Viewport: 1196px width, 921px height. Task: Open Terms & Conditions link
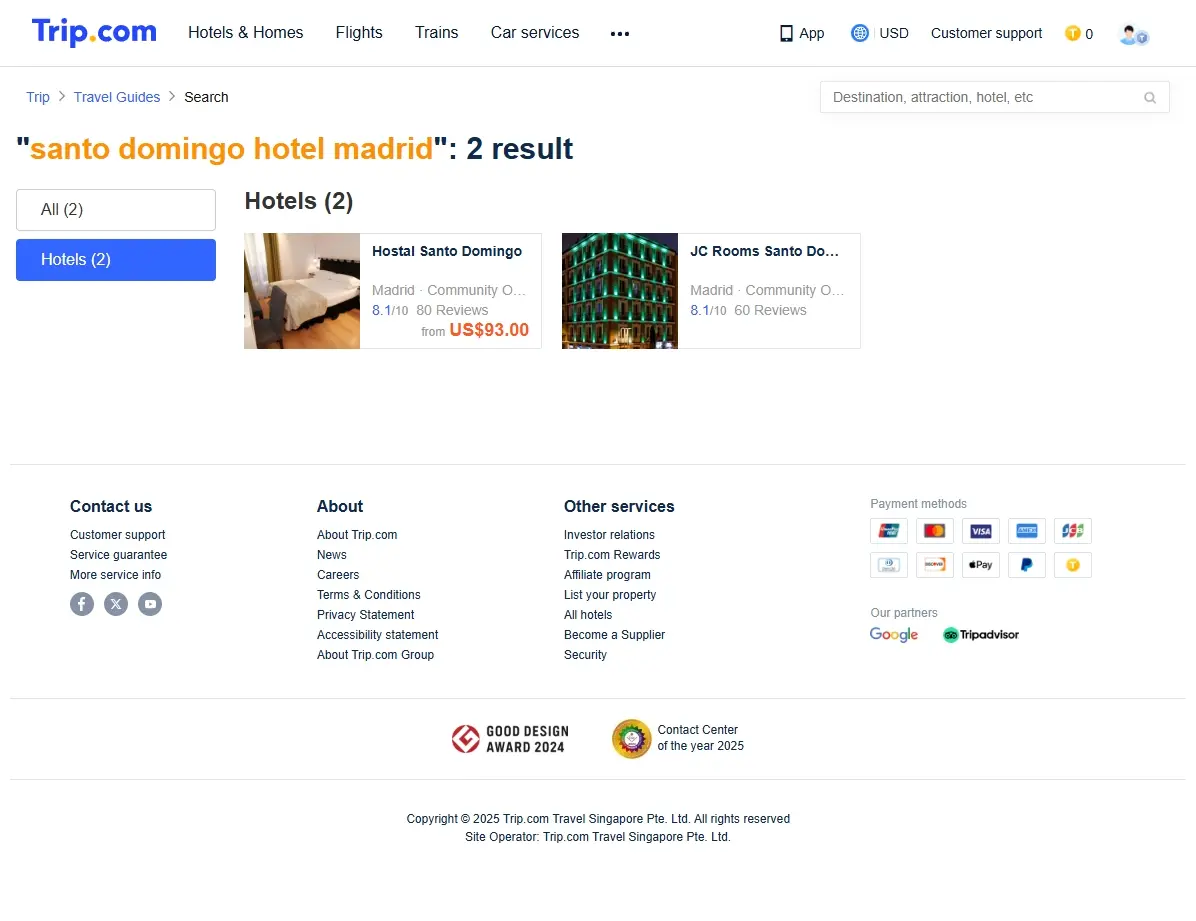[x=368, y=594]
